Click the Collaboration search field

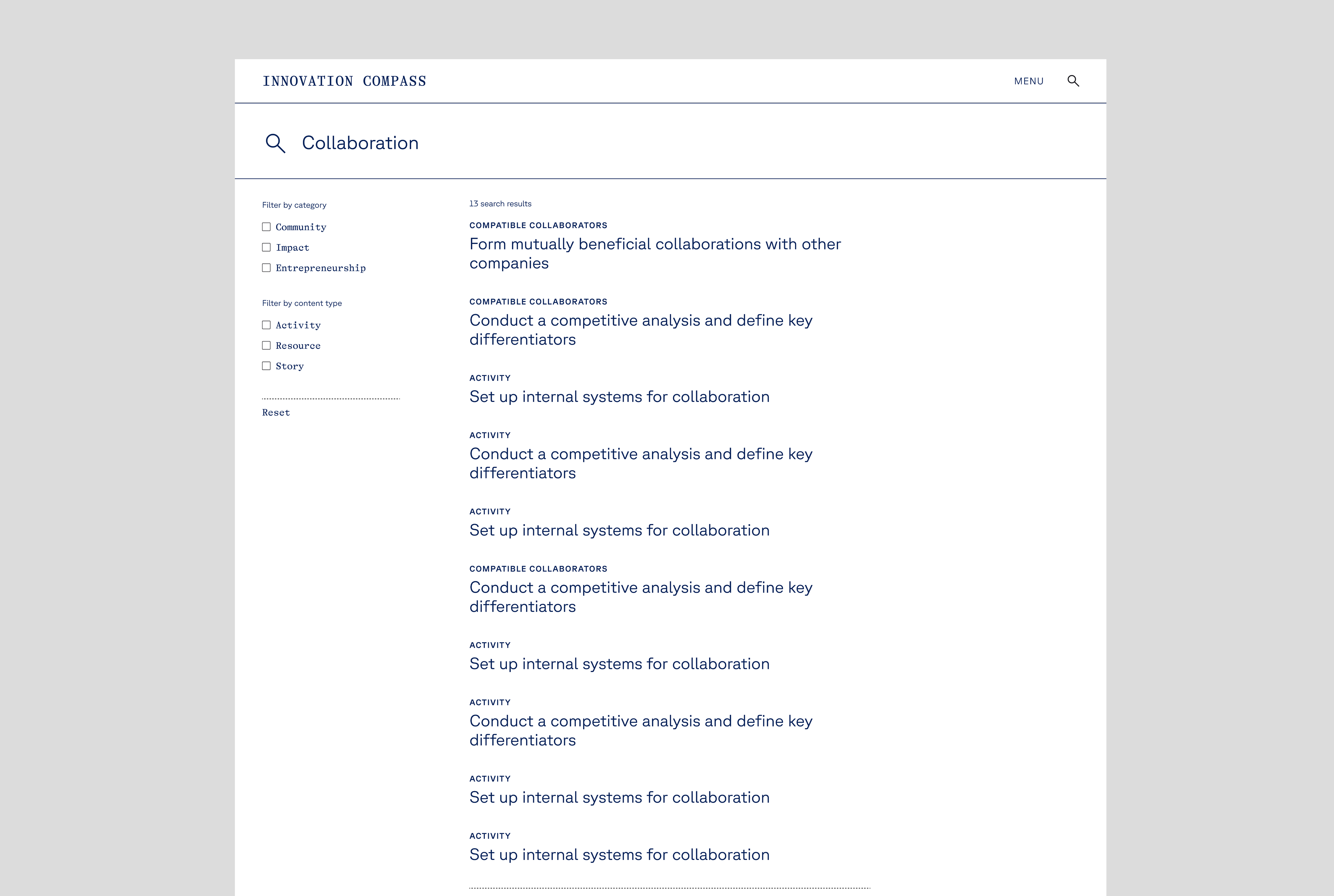tap(360, 143)
